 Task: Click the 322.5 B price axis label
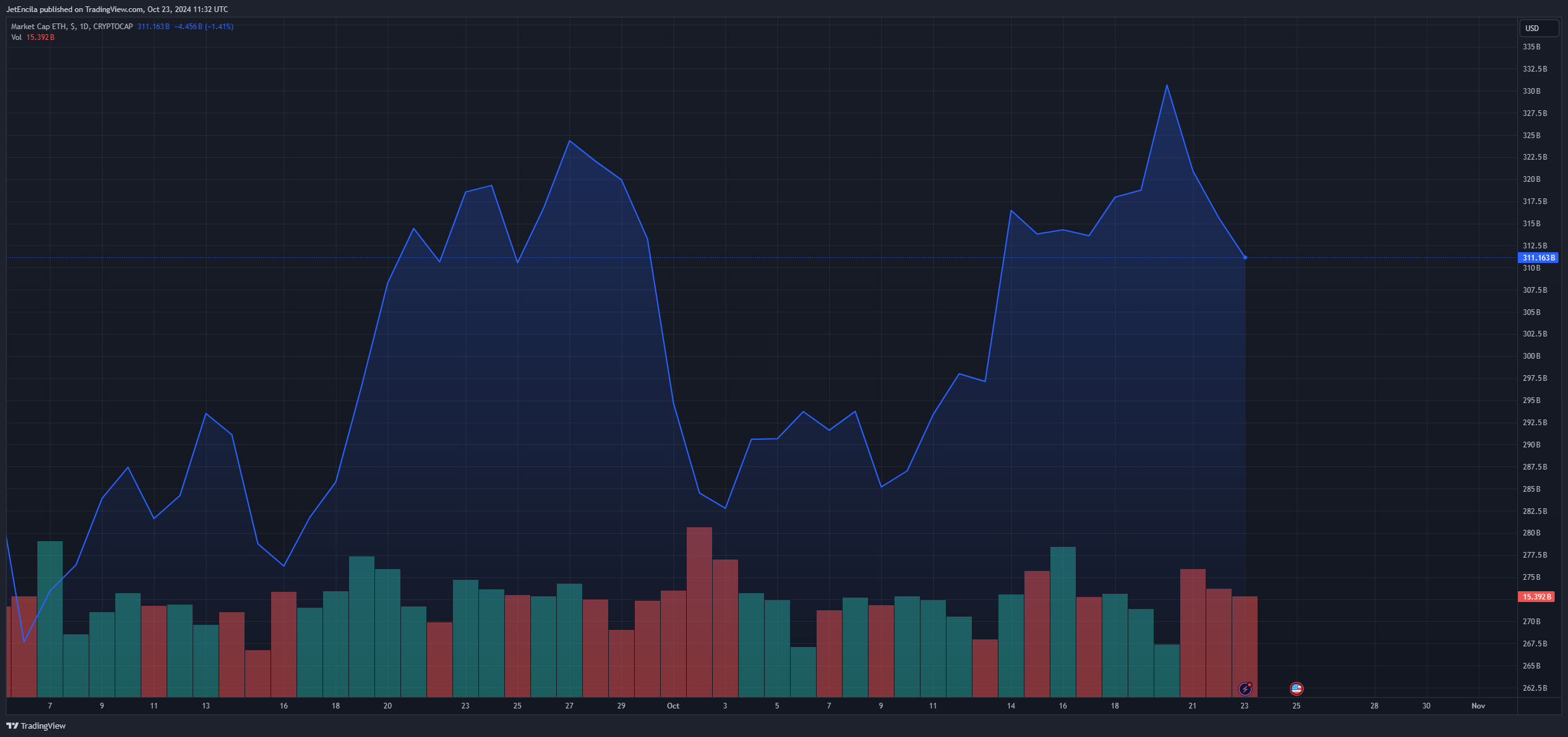coord(1534,157)
